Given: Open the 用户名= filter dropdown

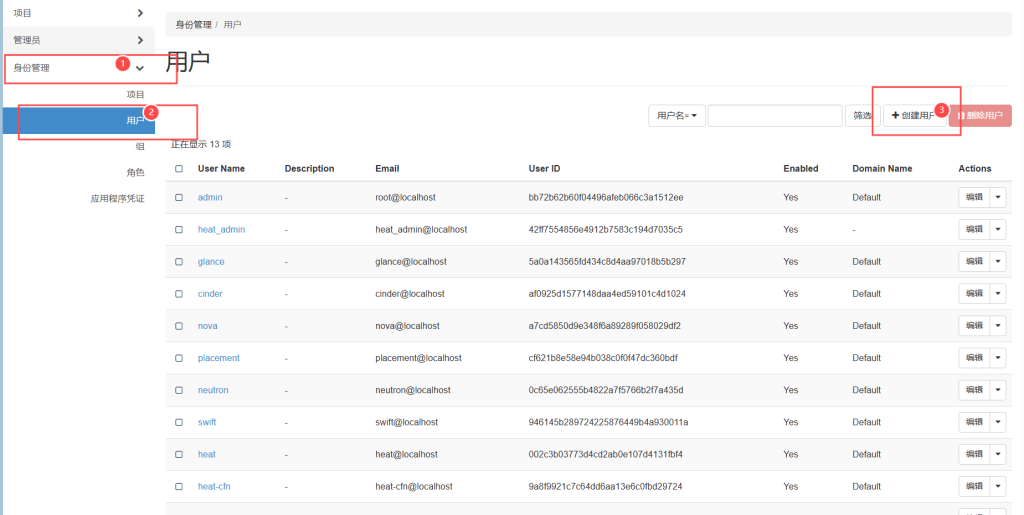Looking at the screenshot, I should pyautogui.click(x=677, y=116).
